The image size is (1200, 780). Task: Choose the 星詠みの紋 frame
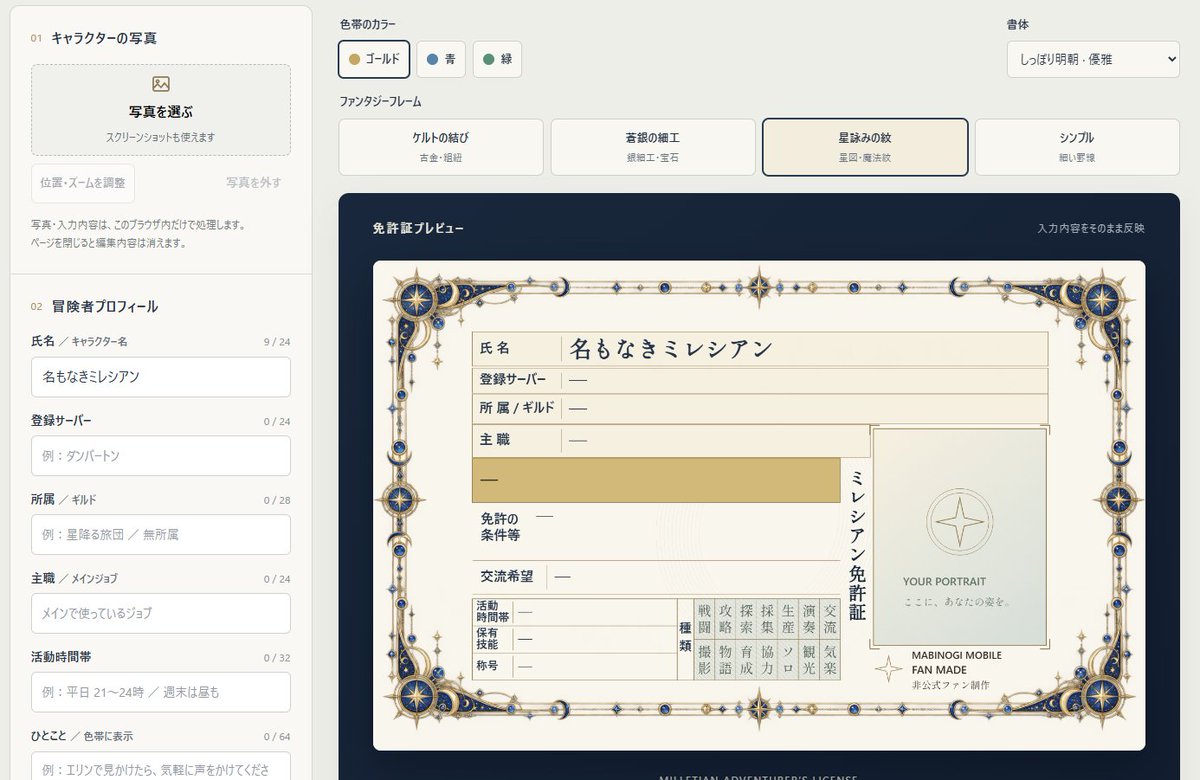tap(865, 147)
